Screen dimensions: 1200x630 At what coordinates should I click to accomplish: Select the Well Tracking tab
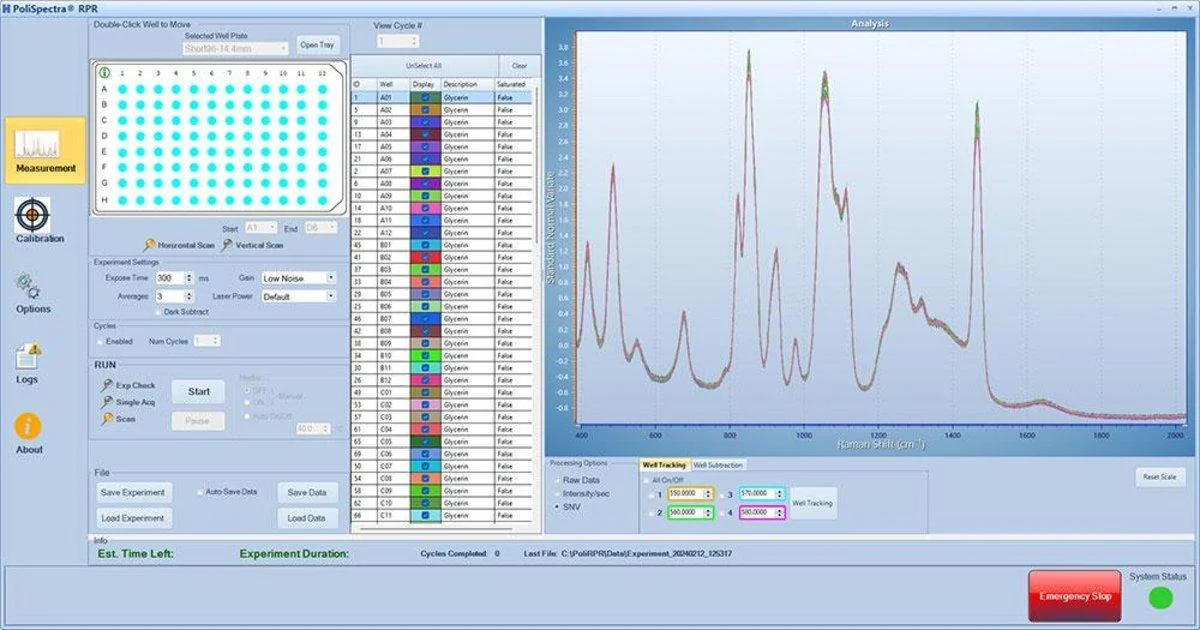664,465
